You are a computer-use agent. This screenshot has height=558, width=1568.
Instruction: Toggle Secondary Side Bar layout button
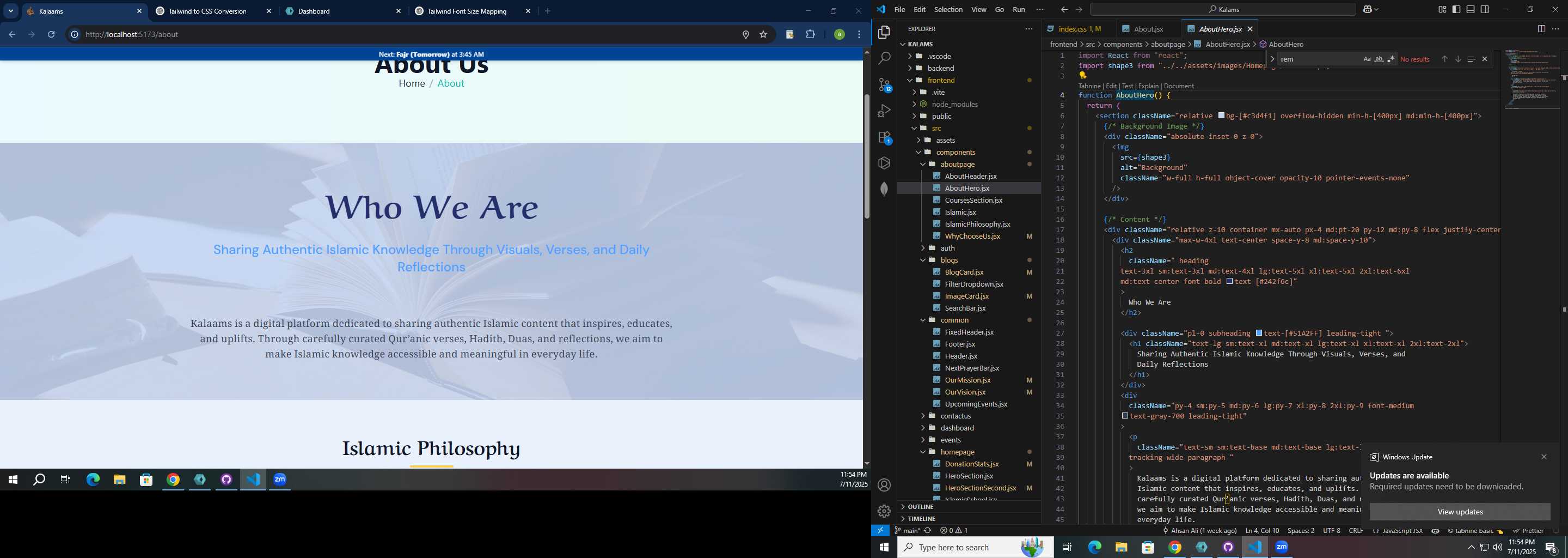[1485, 9]
